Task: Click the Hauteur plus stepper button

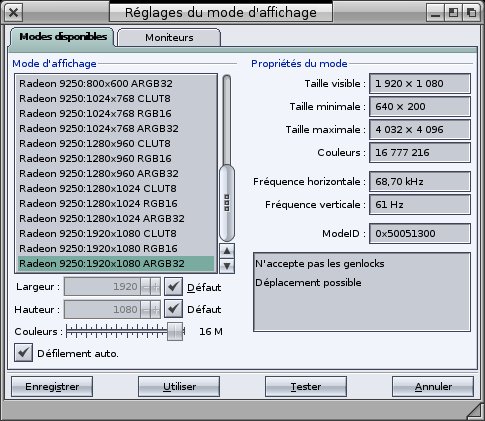Action: [x=155, y=309]
